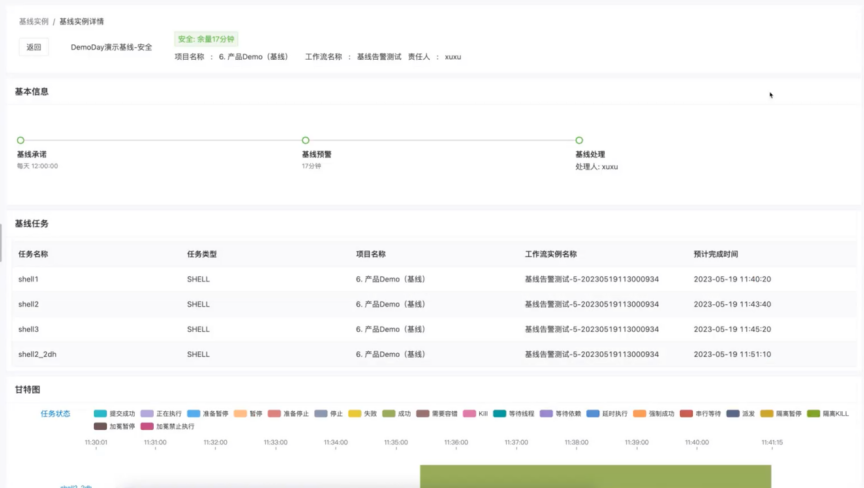Click the 任务状态 legend label
The image size is (864, 488).
[x=55, y=414]
